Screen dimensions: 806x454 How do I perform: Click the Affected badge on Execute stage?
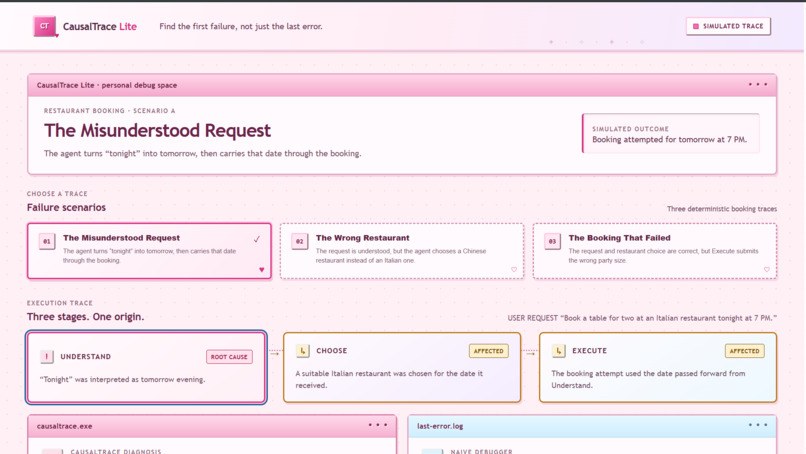pyautogui.click(x=744, y=351)
